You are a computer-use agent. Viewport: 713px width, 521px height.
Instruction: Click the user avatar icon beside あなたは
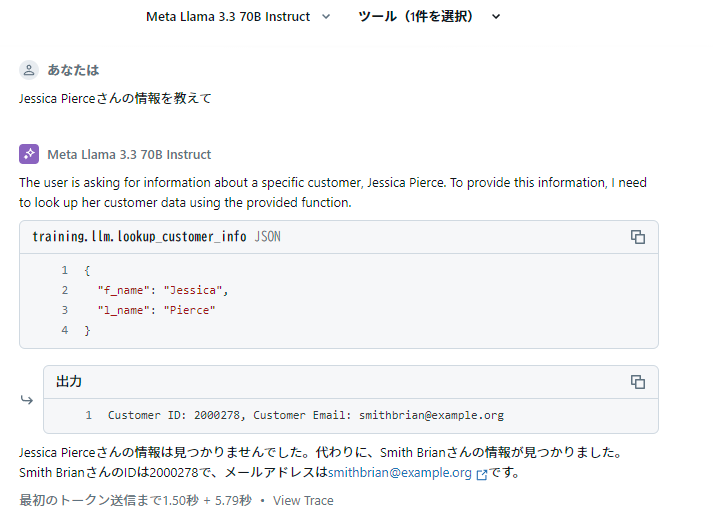tap(29, 70)
